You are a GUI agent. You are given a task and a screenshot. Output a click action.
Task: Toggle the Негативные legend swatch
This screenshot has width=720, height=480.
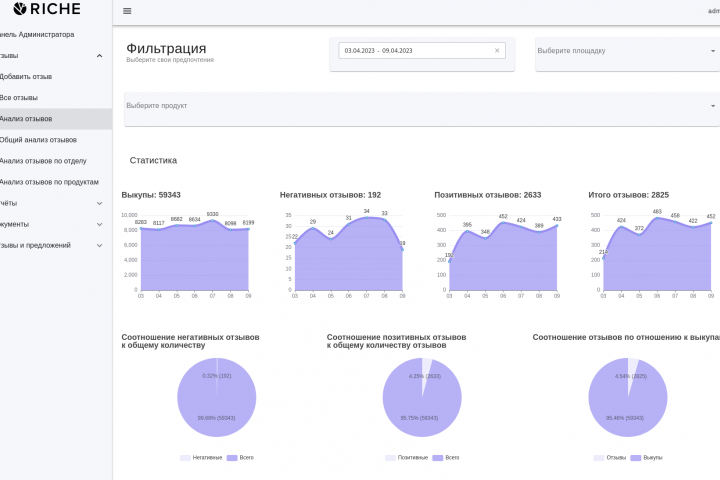pyautogui.click(x=185, y=458)
